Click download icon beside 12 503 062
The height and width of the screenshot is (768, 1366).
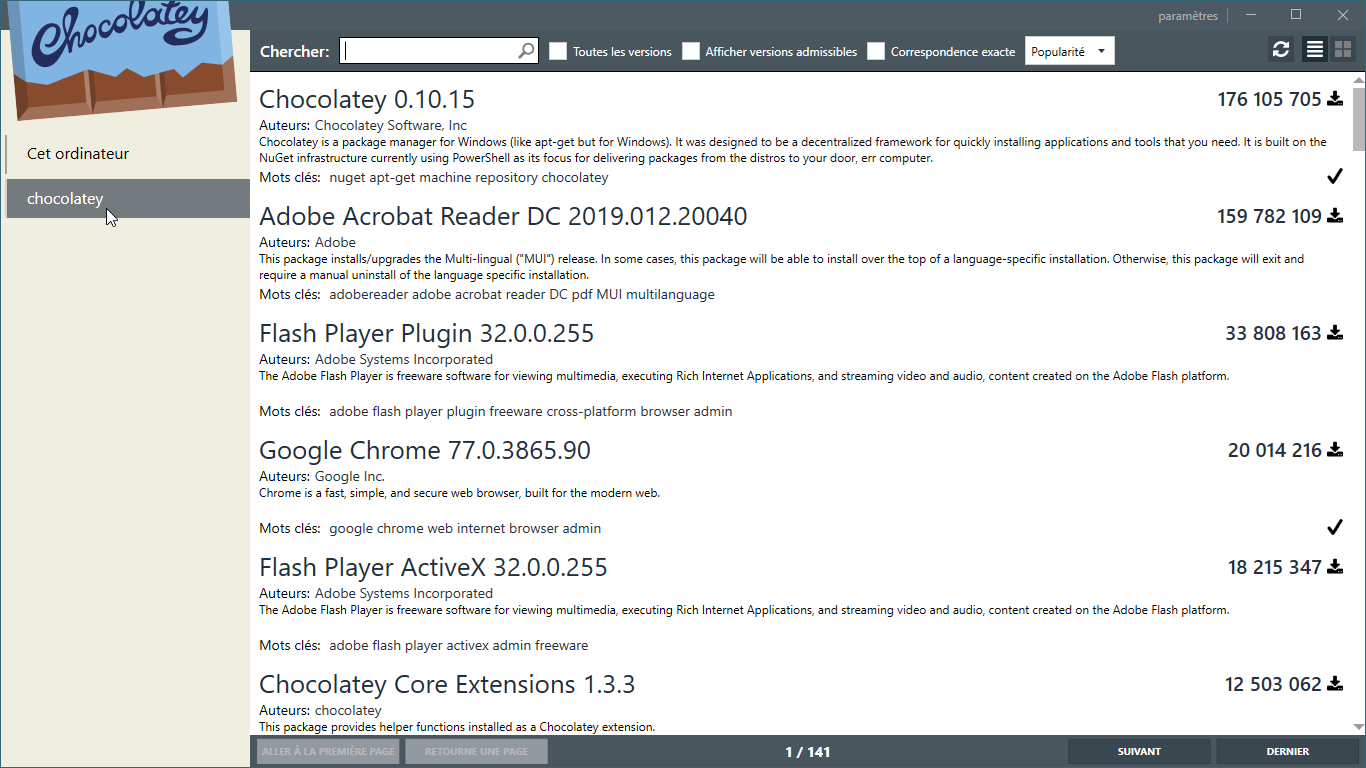tap(1335, 684)
